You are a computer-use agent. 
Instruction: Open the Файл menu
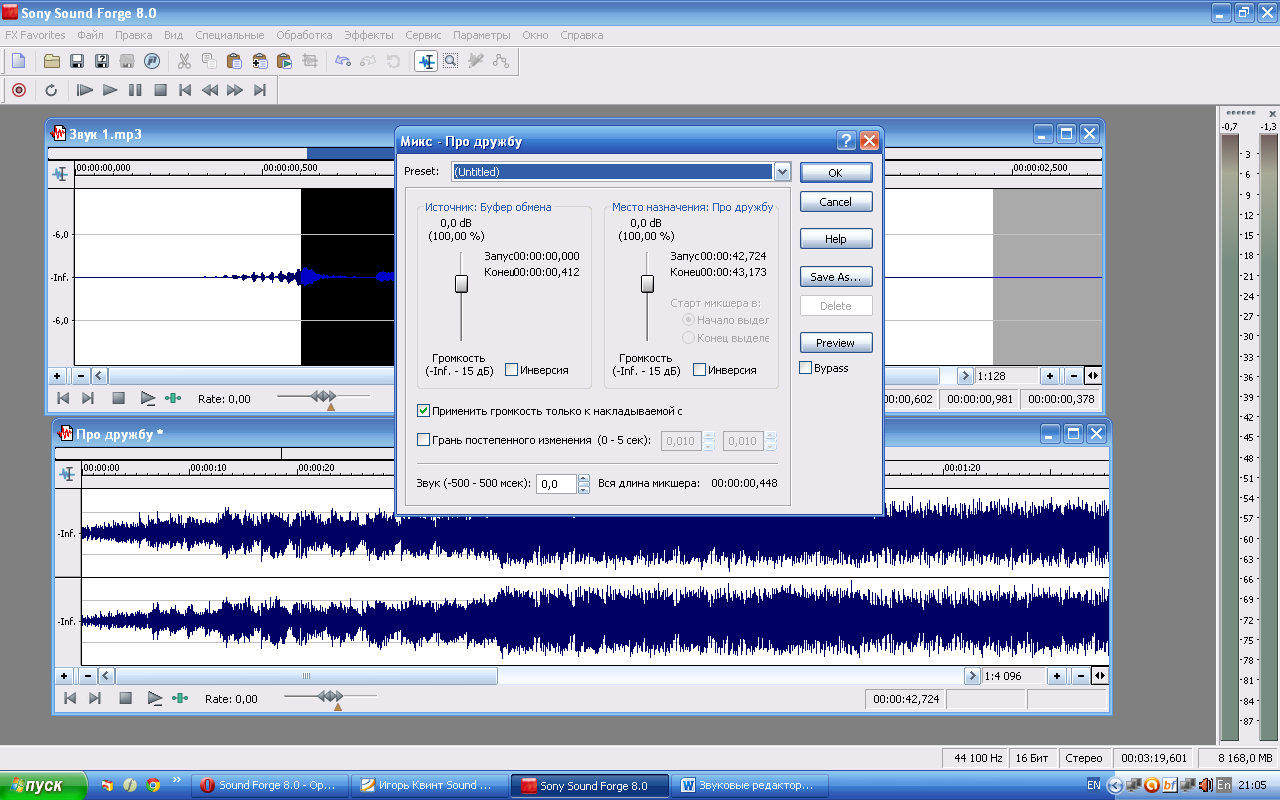[x=90, y=35]
